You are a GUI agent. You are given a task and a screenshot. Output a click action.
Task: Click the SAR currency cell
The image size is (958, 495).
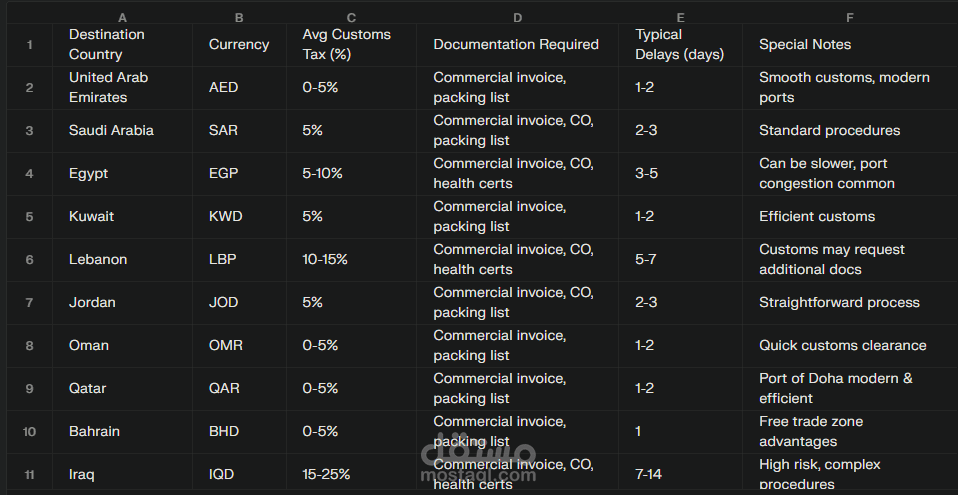(239, 131)
